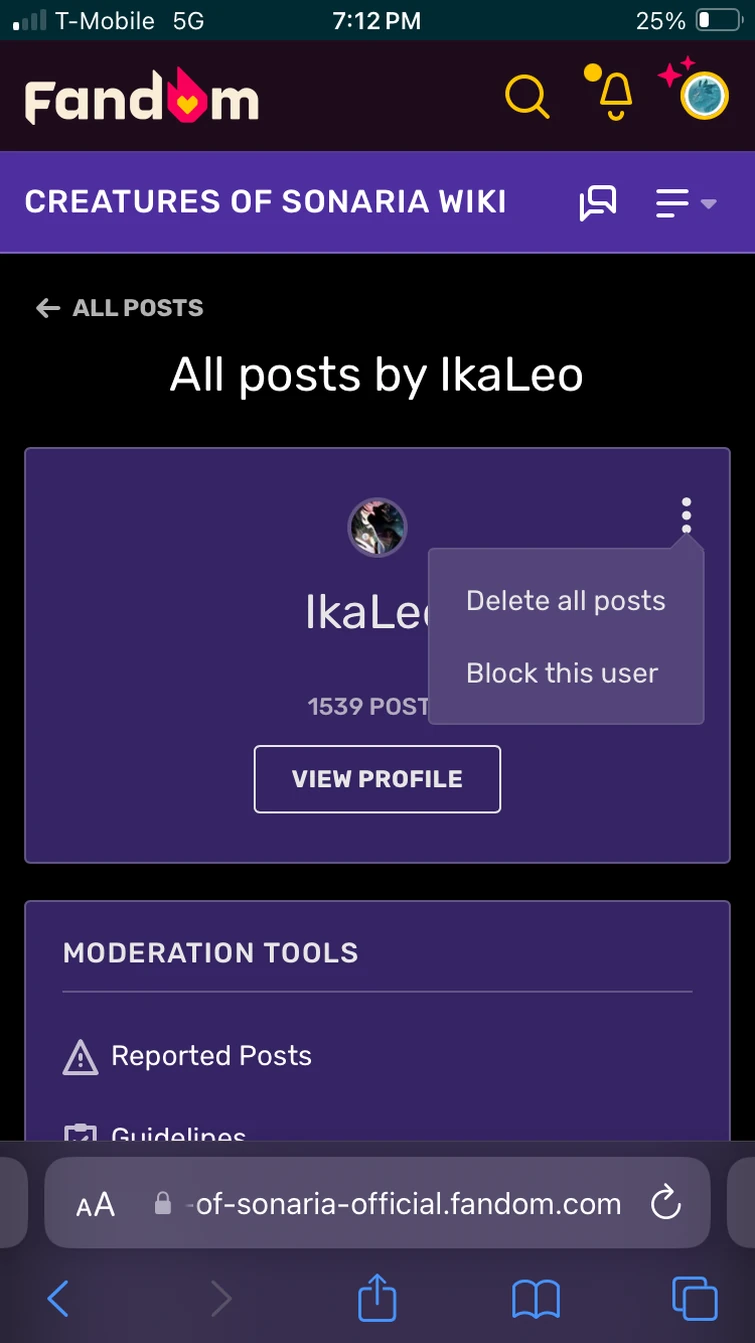Open Safari AA reader options
The image size is (755, 1343).
(96, 1205)
